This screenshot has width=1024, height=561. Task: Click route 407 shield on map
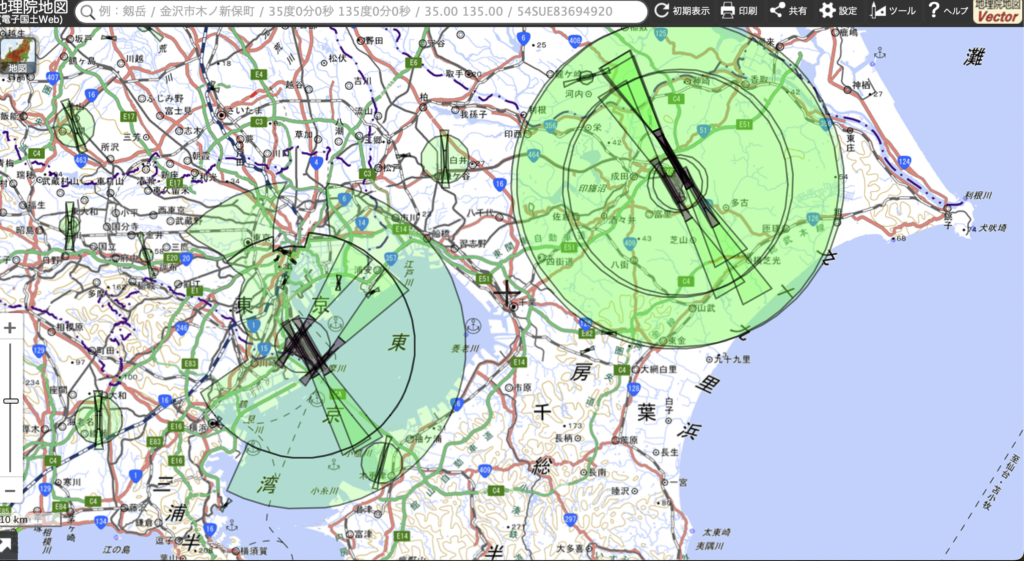tap(53, 77)
